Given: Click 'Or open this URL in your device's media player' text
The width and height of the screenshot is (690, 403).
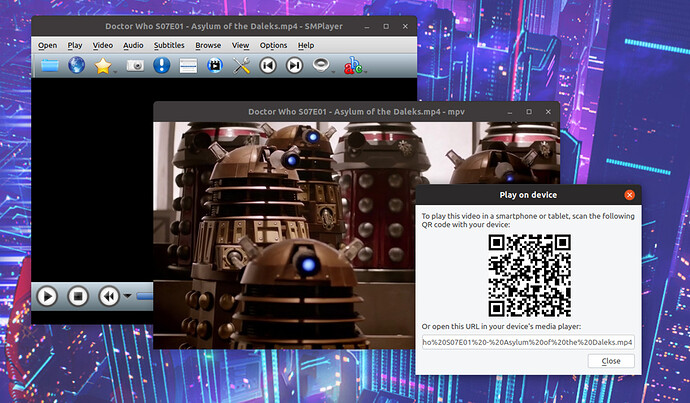Looking at the screenshot, I should [x=501, y=326].
